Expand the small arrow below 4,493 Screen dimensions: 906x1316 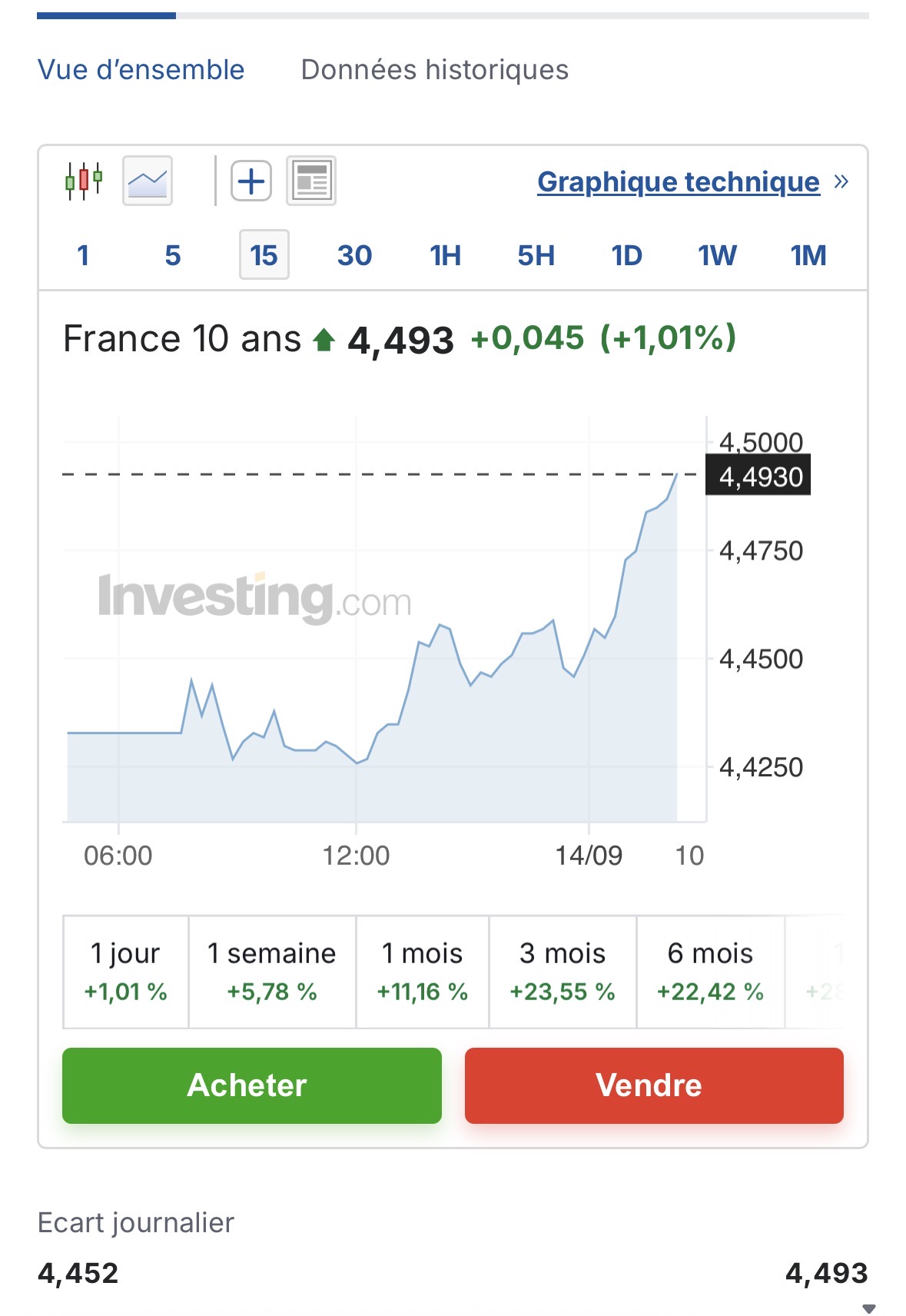point(869,1308)
